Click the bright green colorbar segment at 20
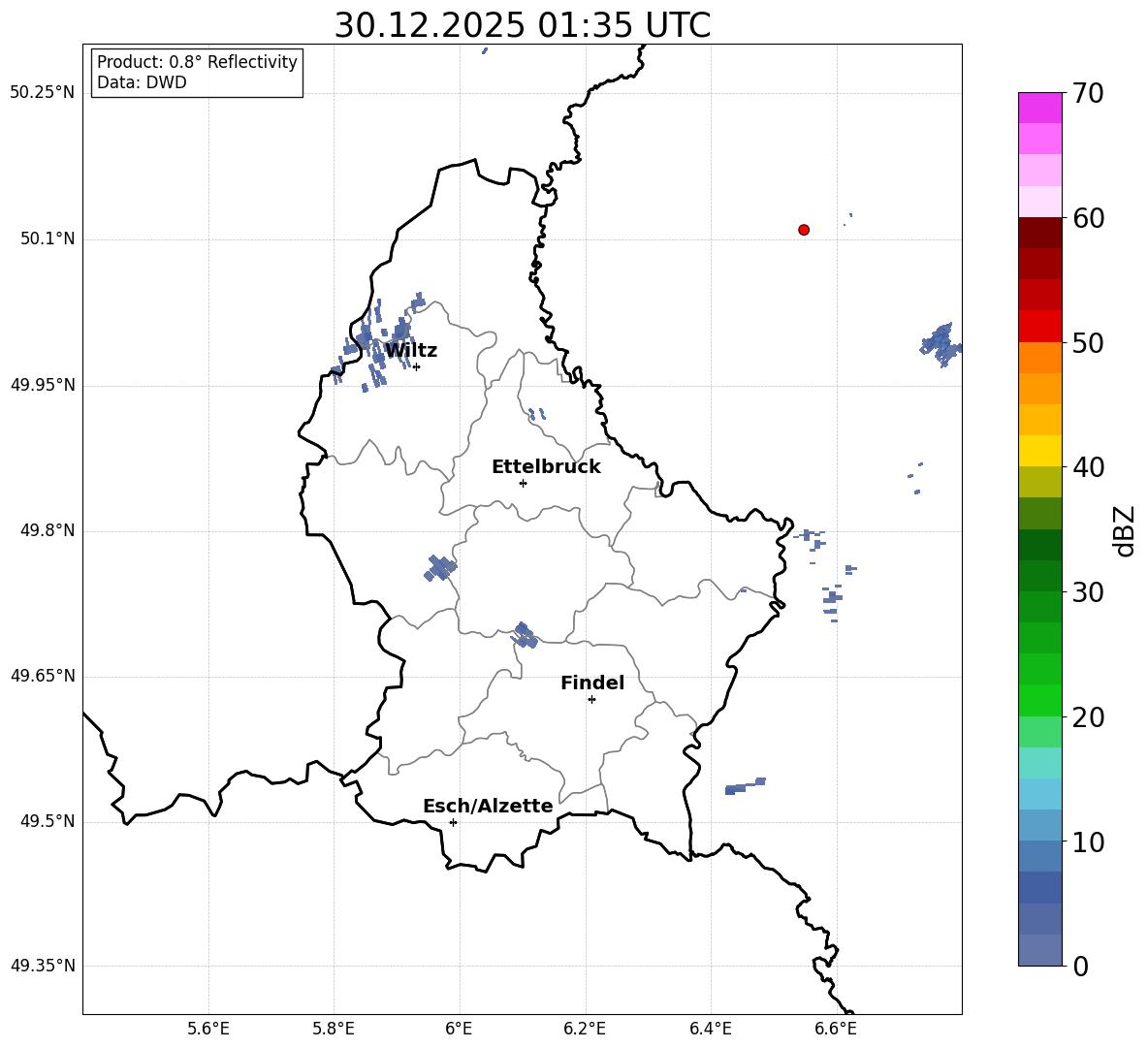This screenshot has width=1148, height=1048. (x=1039, y=700)
